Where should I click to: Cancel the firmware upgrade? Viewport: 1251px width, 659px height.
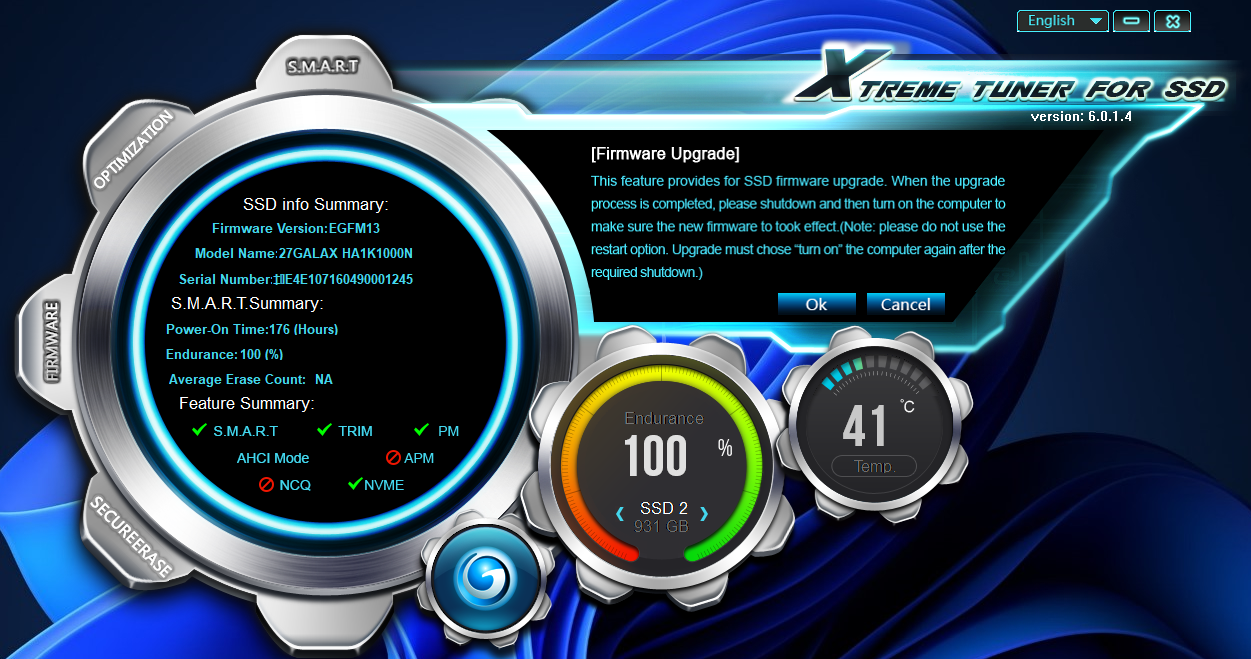[x=905, y=304]
